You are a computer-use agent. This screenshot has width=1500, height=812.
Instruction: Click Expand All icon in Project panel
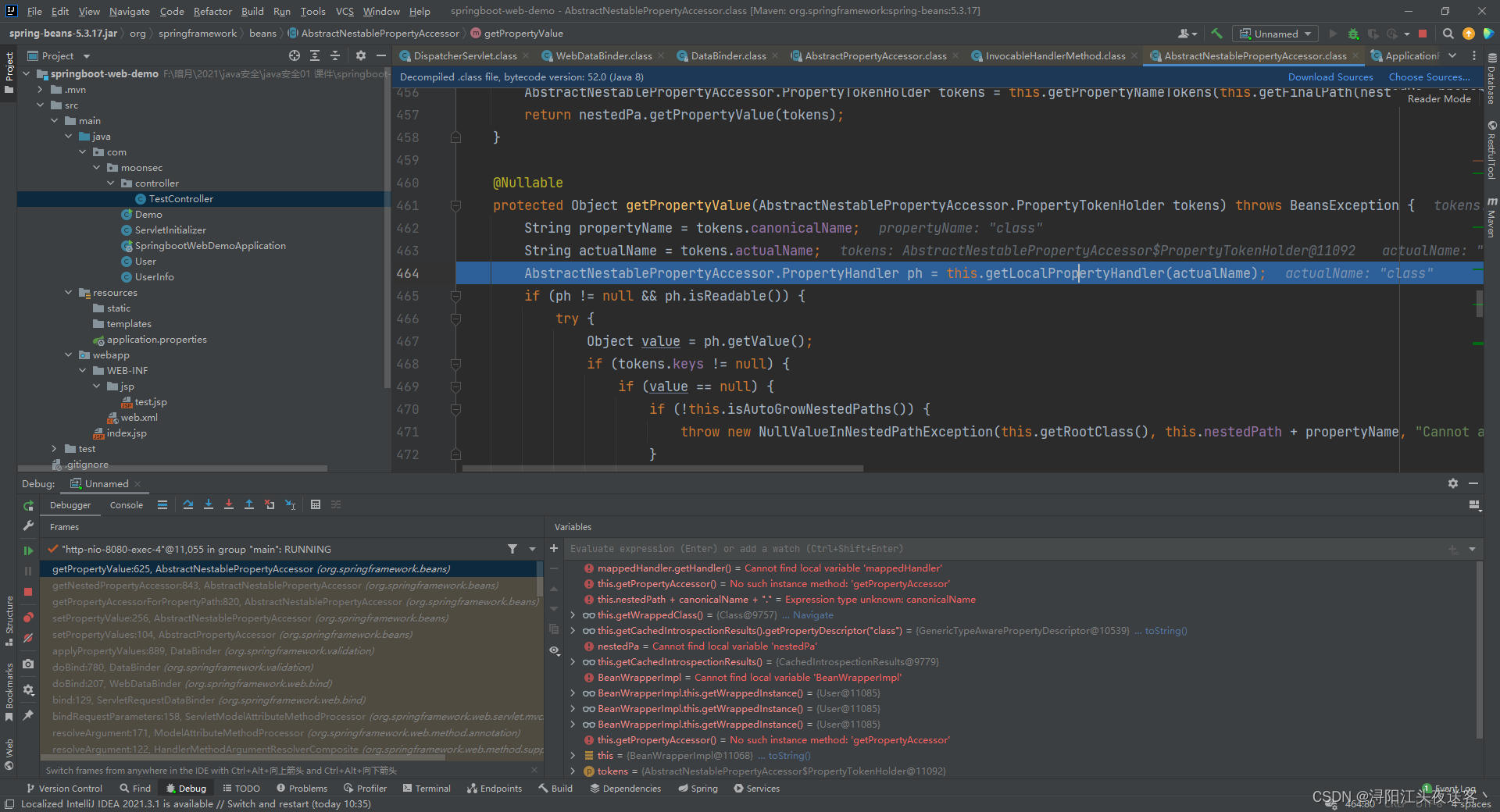[315, 55]
